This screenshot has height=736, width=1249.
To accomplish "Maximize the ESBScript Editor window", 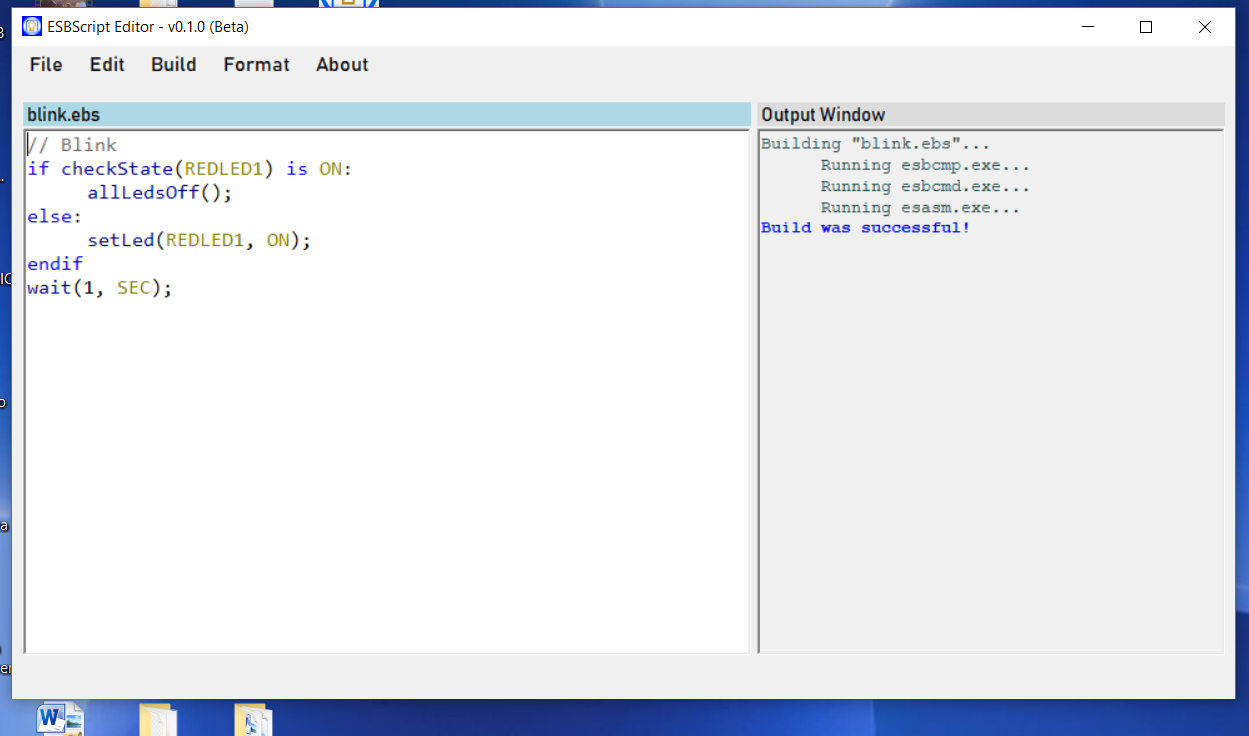I will [x=1146, y=28].
